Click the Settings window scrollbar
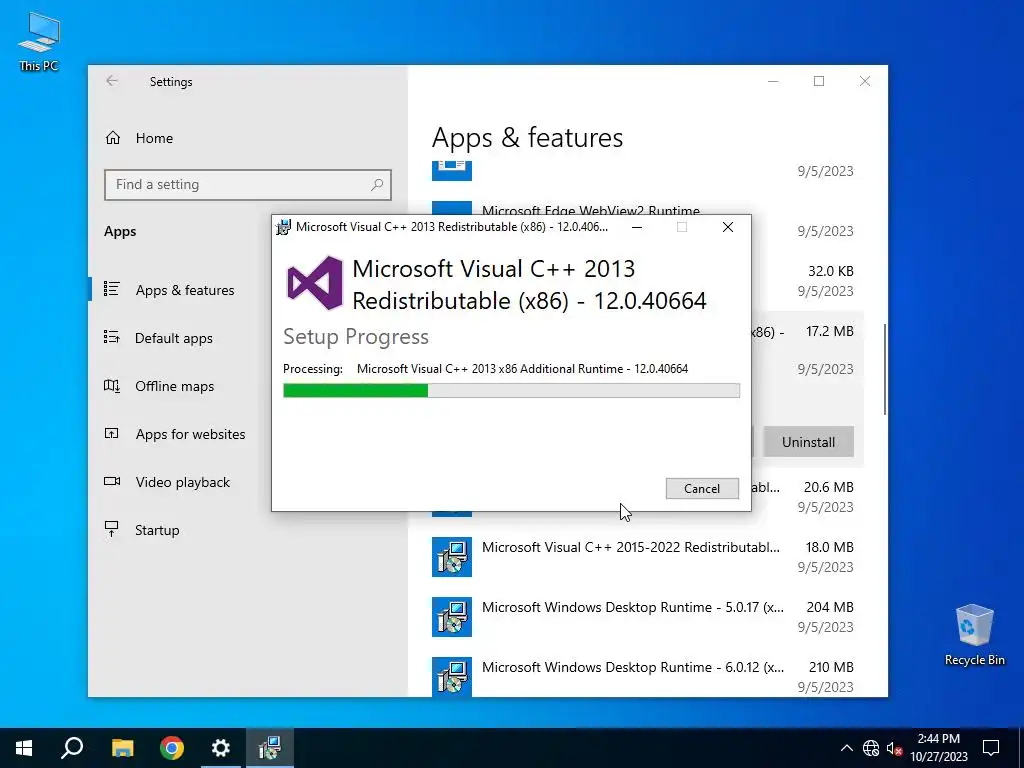Image resolution: width=1024 pixels, height=768 pixels. [884, 369]
